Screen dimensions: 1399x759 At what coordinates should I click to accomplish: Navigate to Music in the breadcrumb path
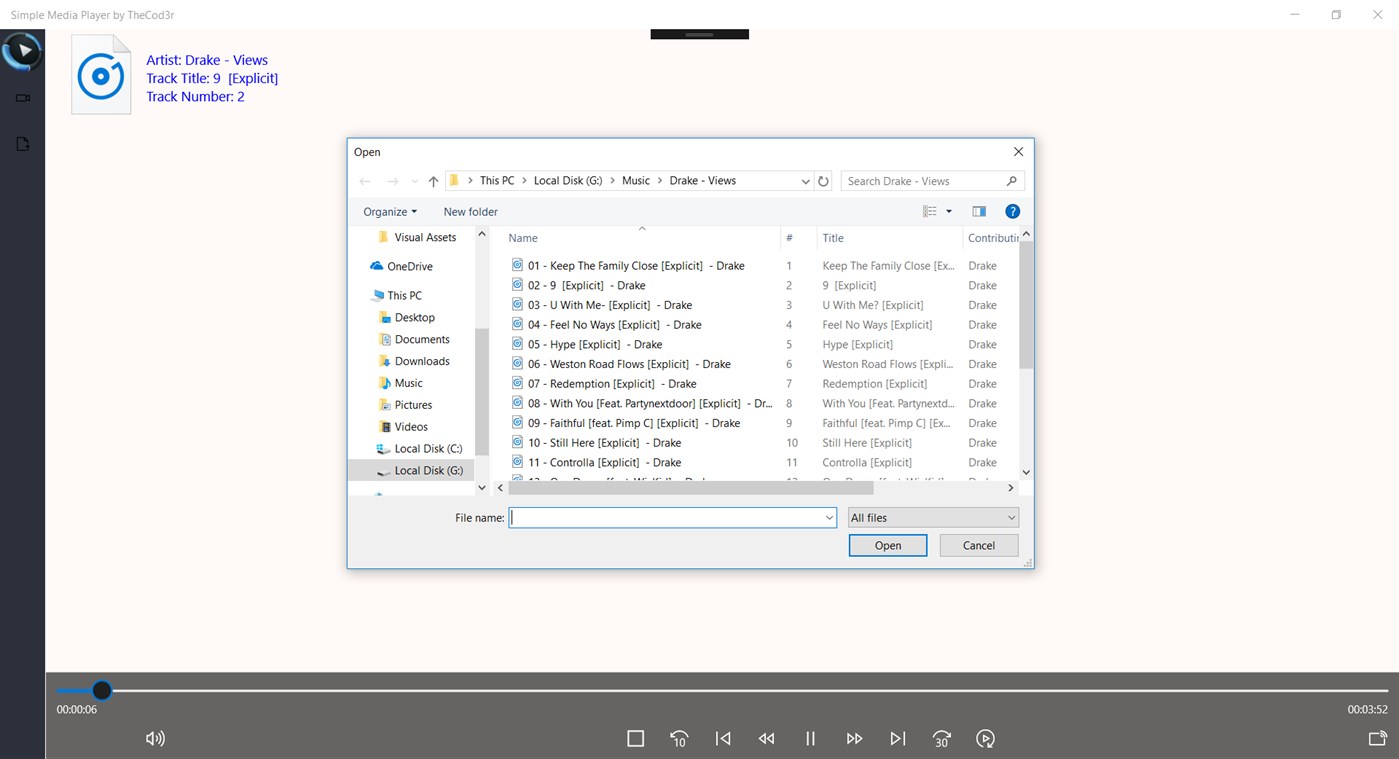(x=636, y=180)
